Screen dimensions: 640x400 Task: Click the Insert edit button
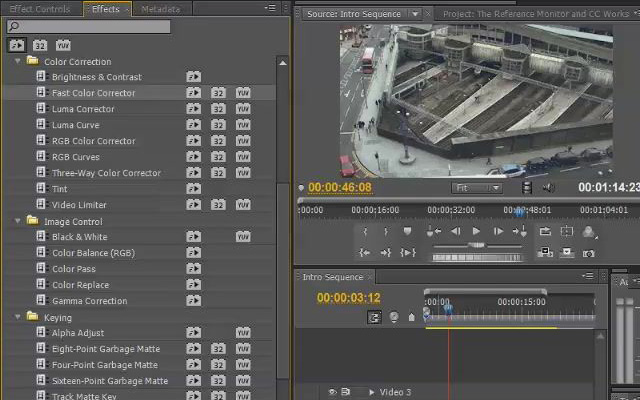545,253
